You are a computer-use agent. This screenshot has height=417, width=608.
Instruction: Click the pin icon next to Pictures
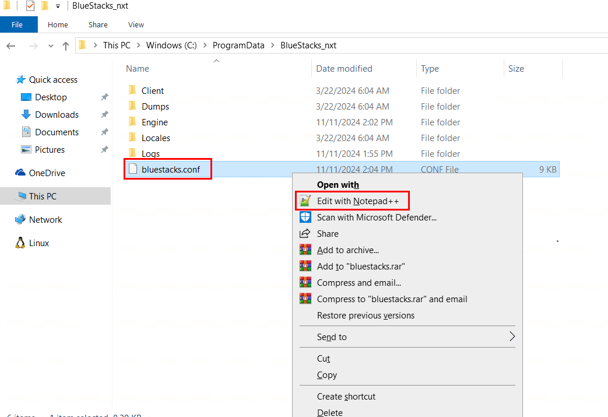coord(104,149)
